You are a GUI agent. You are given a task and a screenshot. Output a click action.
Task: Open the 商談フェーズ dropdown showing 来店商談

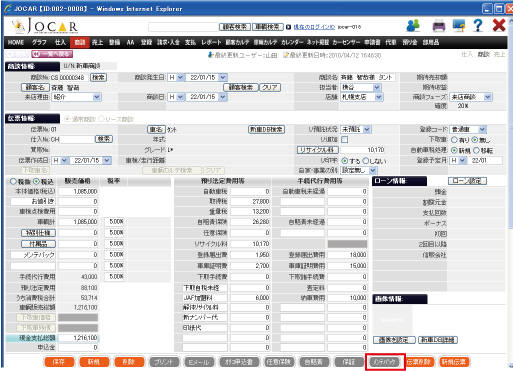(x=471, y=97)
